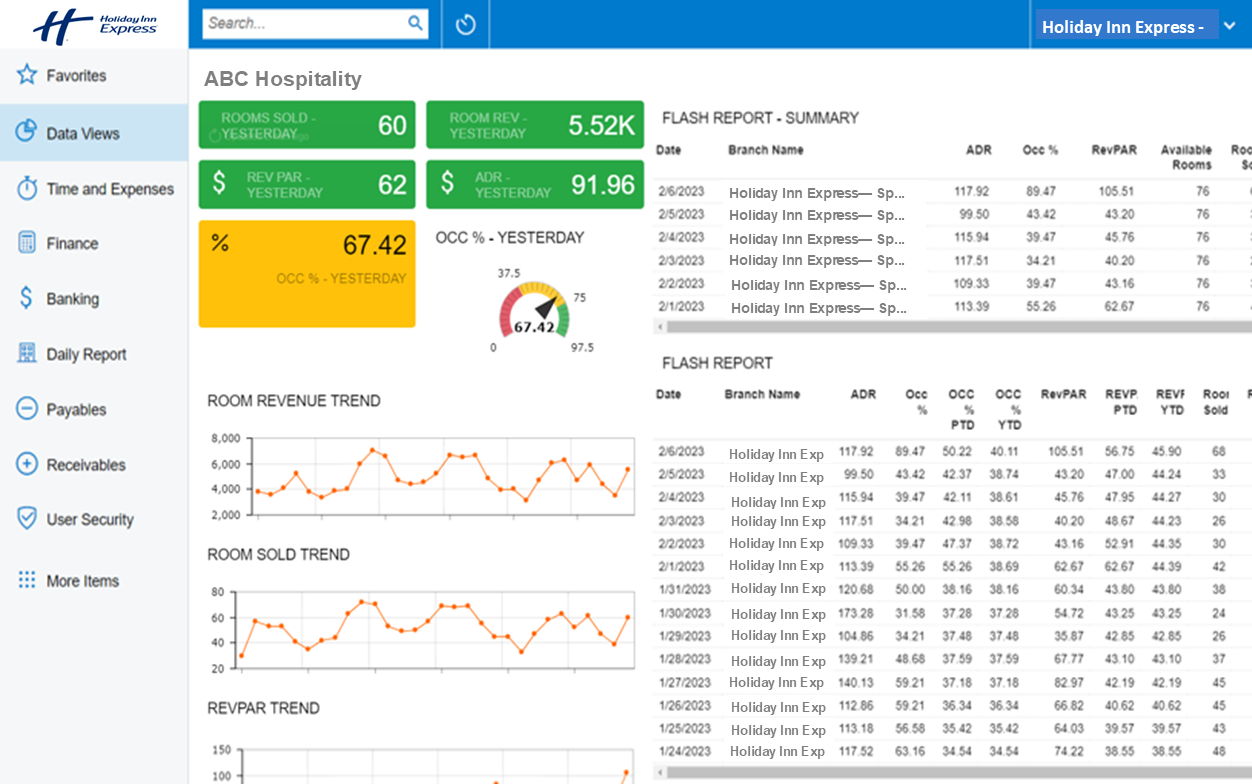This screenshot has height=784, width=1252.
Task: Click the Favorites star icon
Action: pyautogui.click(x=27, y=75)
